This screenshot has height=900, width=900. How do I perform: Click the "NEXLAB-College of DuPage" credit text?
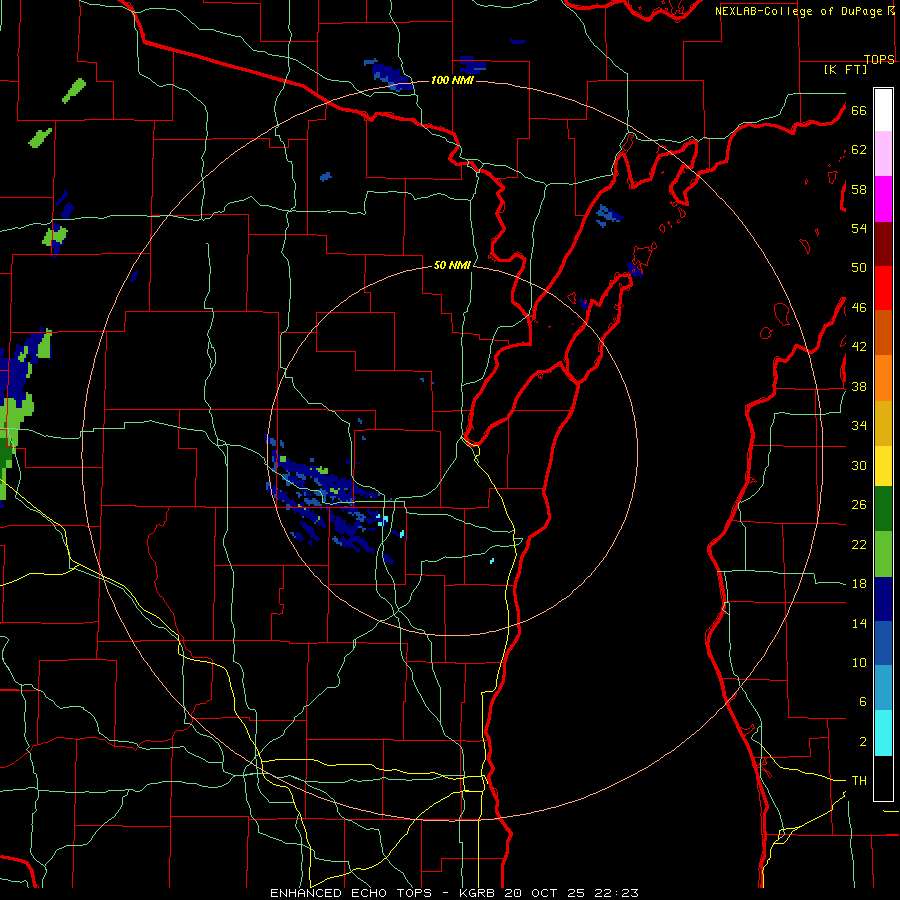798,11
